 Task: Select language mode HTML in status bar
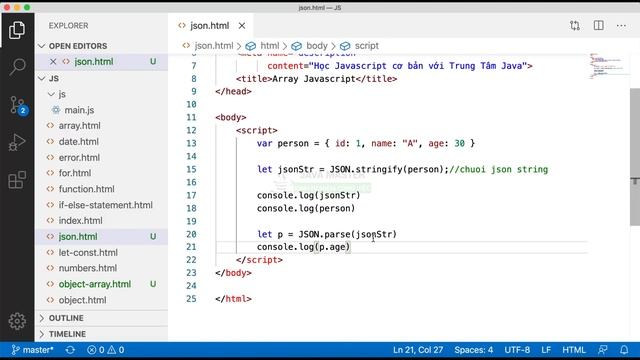[574, 350]
